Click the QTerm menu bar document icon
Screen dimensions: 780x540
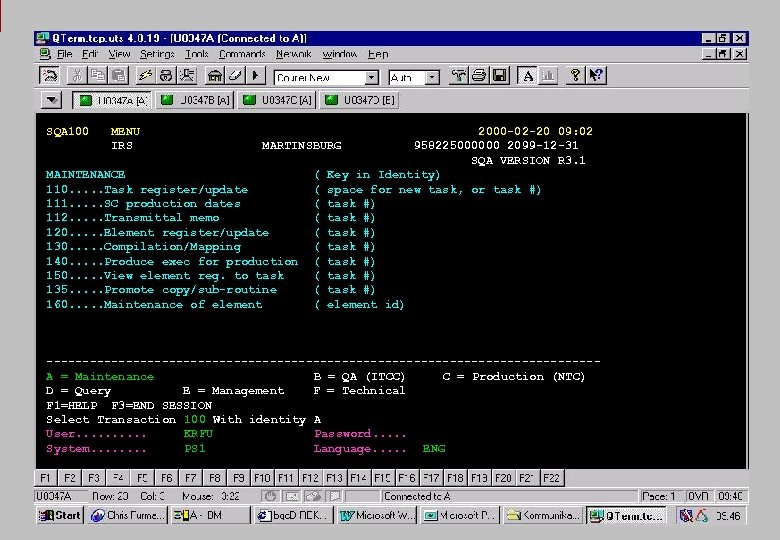(x=45, y=54)
